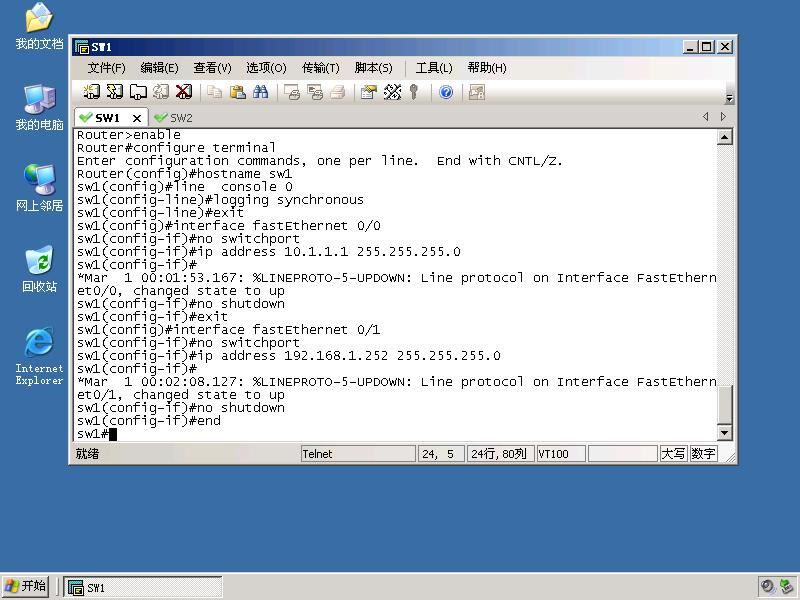Image resolution: width=800 pixels, height=600 pixels.
Task: Open the 文件(F) menu
Action: click(106, 68)
